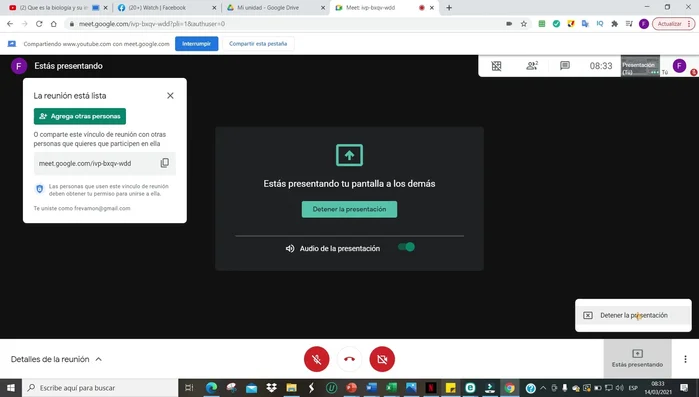
Task: Close the Google Drive tab
Action: 323,8
